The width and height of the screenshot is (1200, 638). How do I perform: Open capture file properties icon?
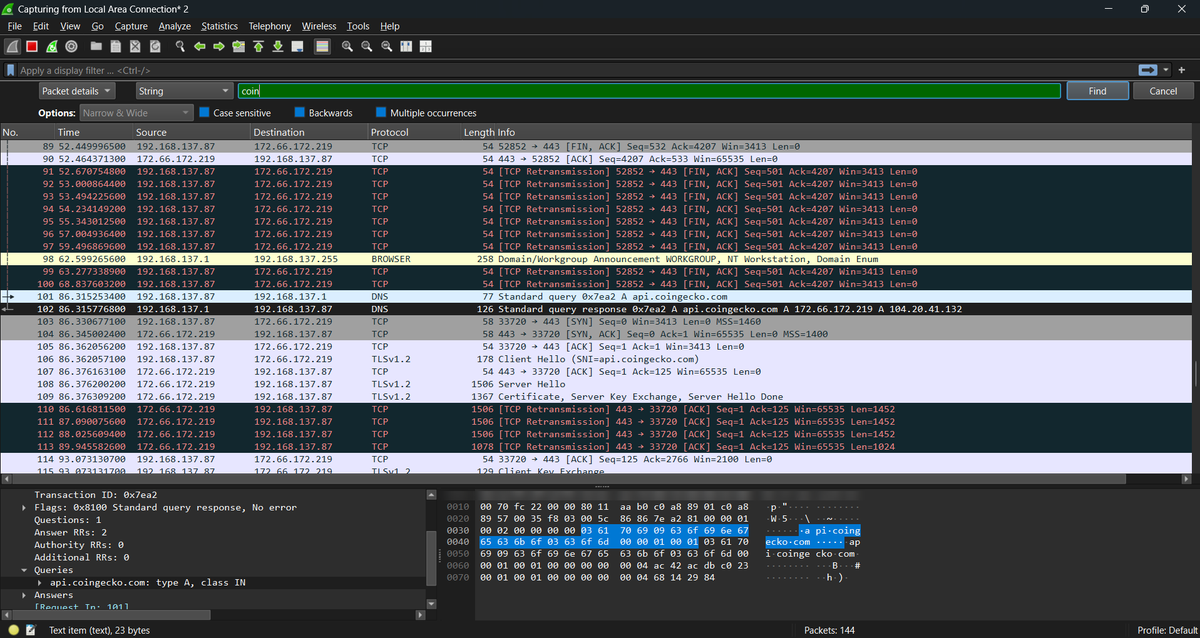pos(31,630)
